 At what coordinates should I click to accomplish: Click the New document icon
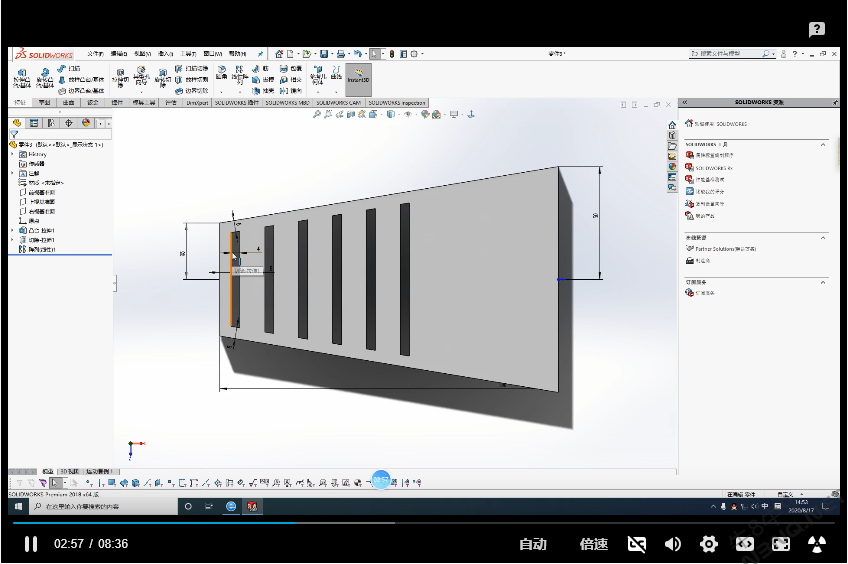[x=290, y=54]
